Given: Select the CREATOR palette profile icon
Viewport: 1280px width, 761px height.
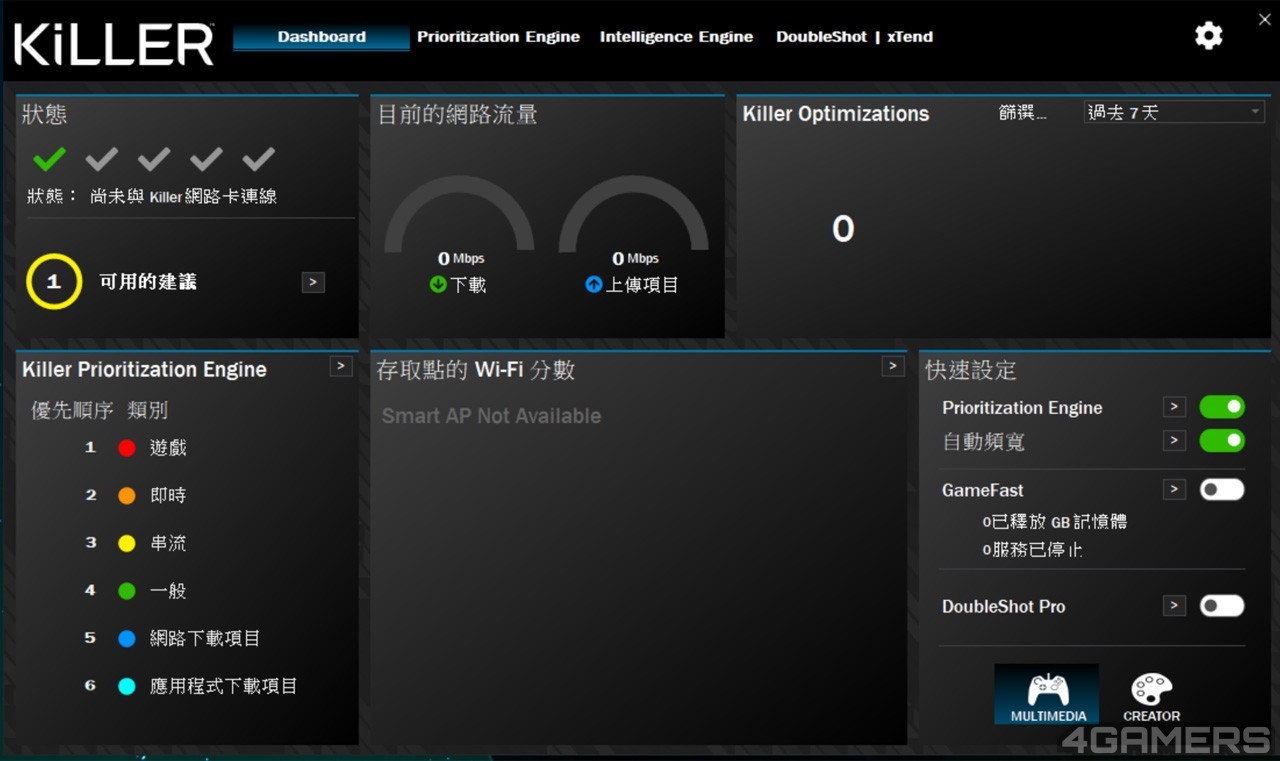Looking at the screenshot, I should (1151, 694).
